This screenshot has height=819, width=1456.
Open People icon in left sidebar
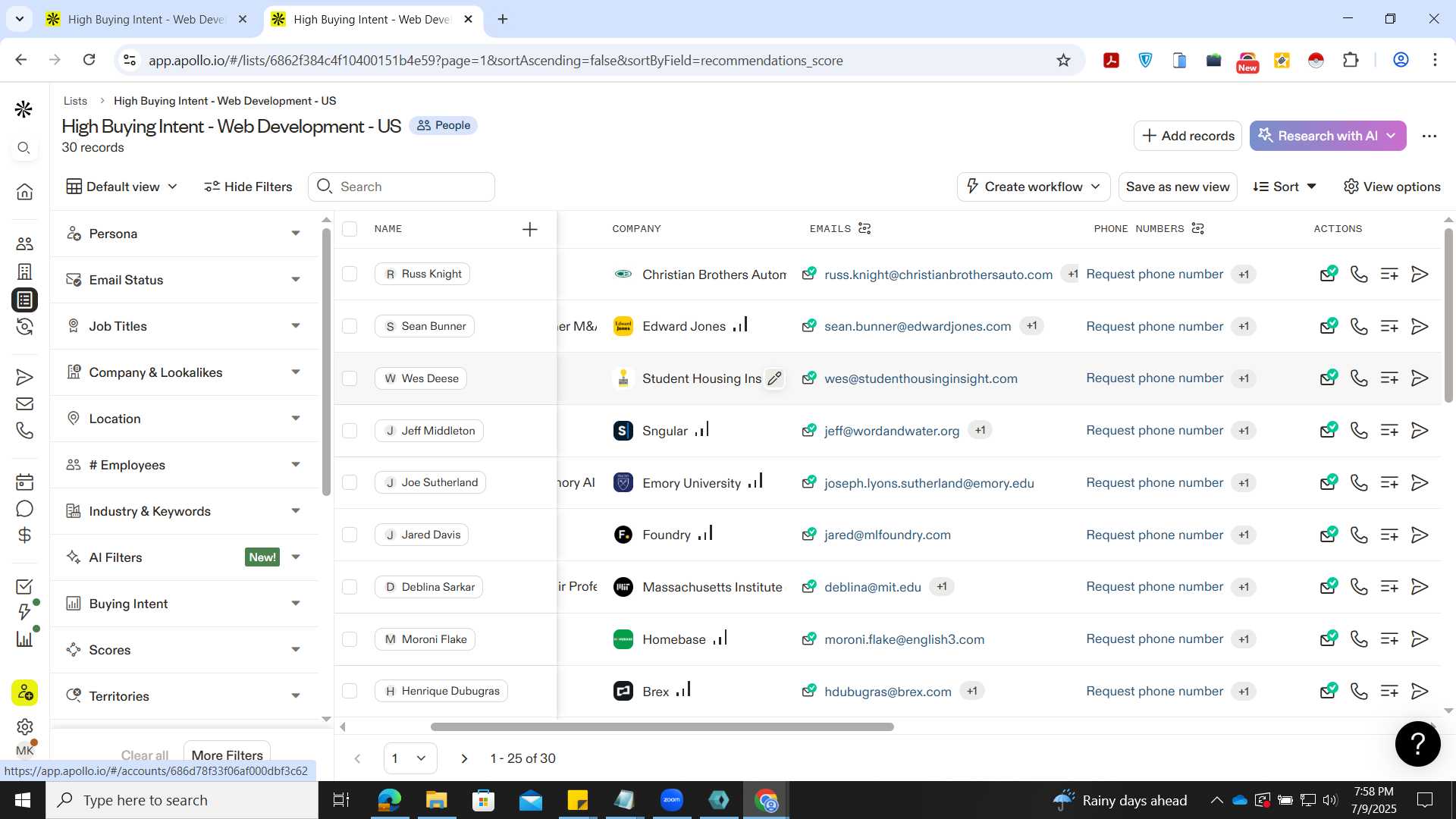(24, 243)
